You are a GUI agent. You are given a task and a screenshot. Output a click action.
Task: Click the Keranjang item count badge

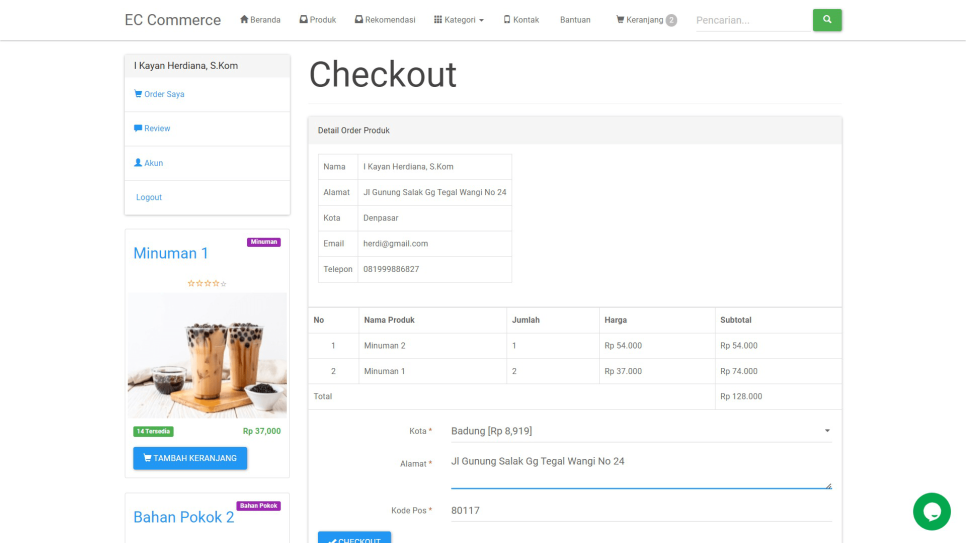671,20
